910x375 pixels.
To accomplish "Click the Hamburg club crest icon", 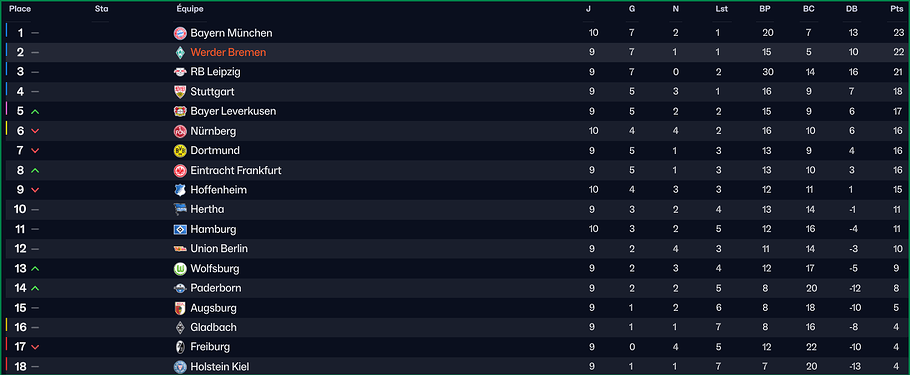I will 180,229.
